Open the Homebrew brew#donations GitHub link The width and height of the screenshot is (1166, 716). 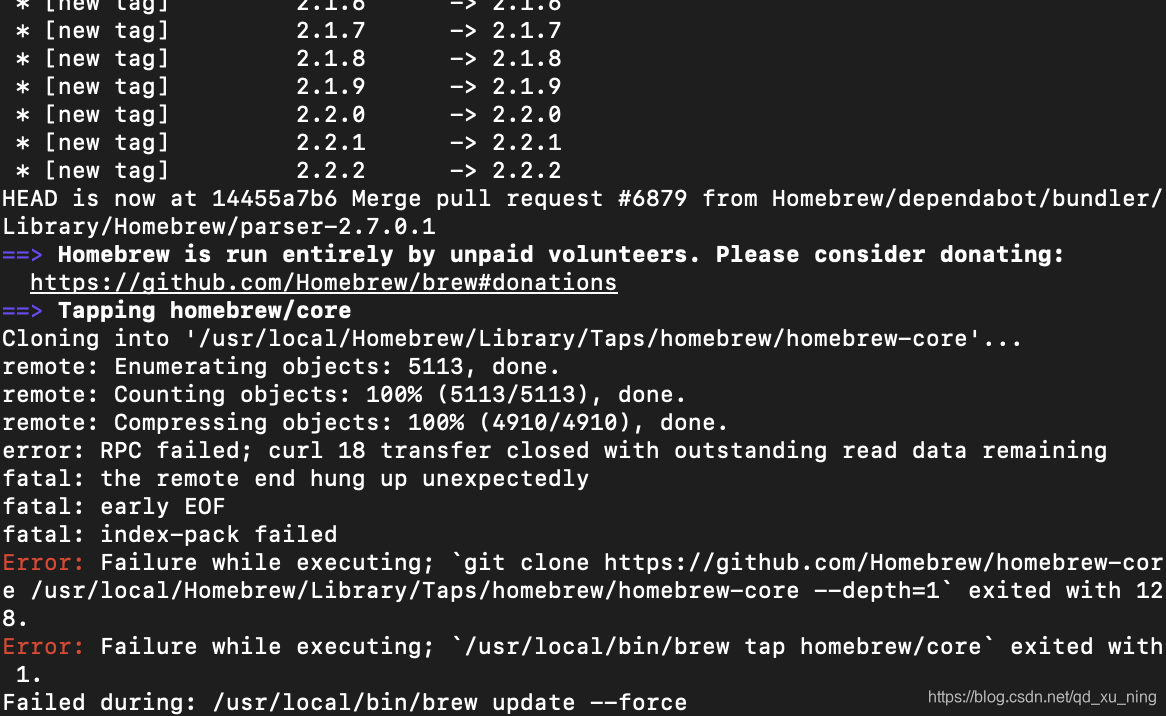[323, 283]
